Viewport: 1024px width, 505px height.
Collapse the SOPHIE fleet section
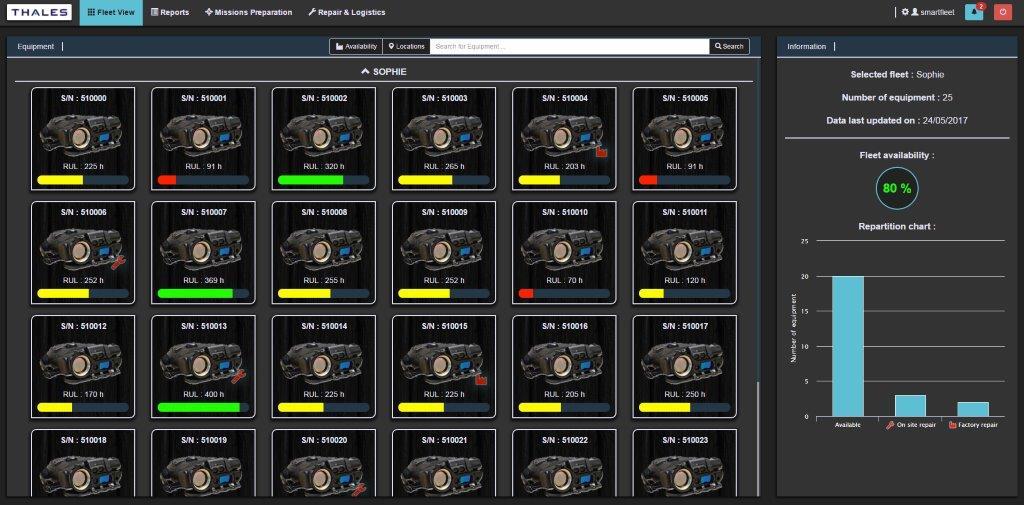coord(384,72)
